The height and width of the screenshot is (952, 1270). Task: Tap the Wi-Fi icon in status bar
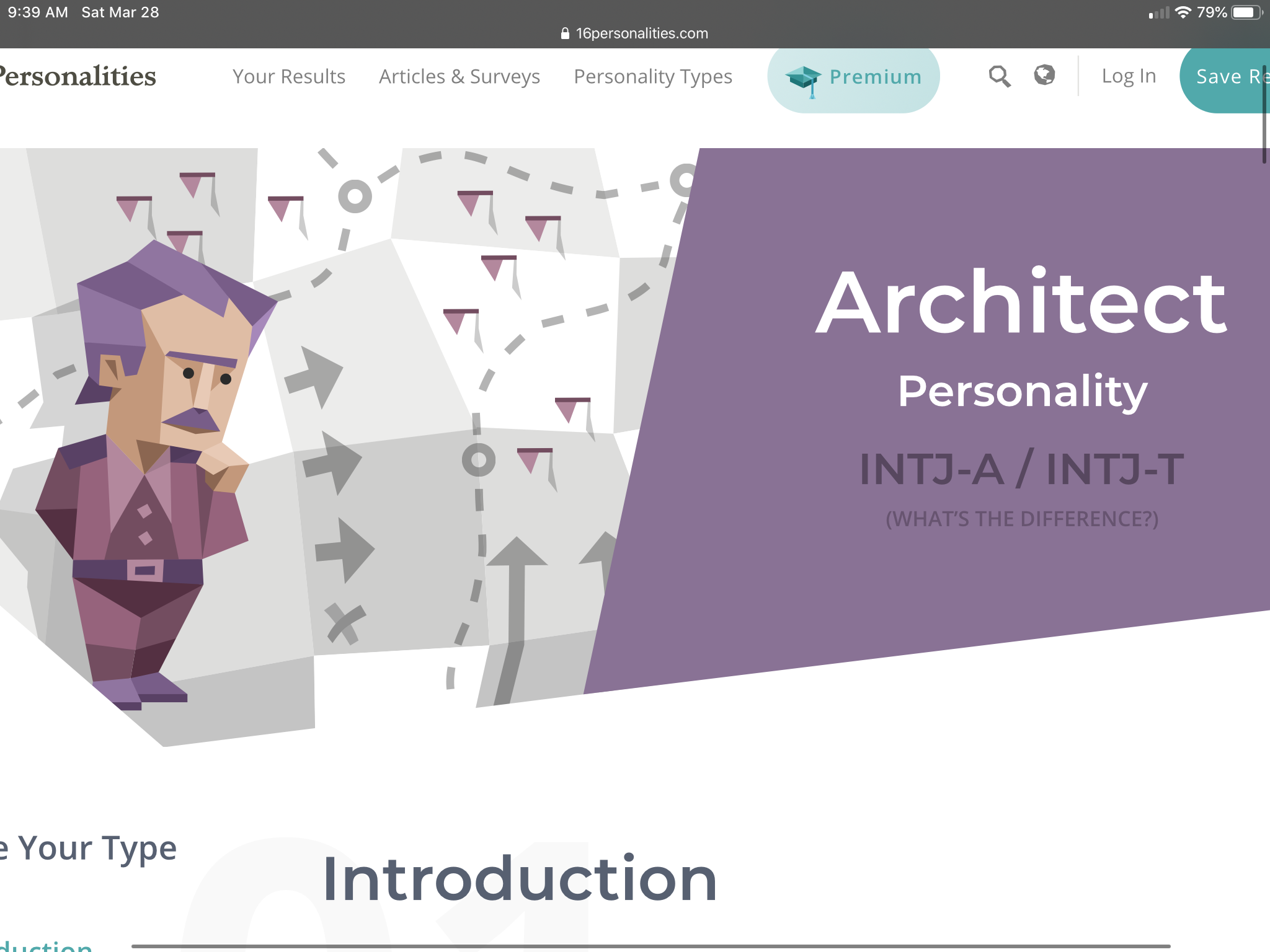pos(1183,12)
